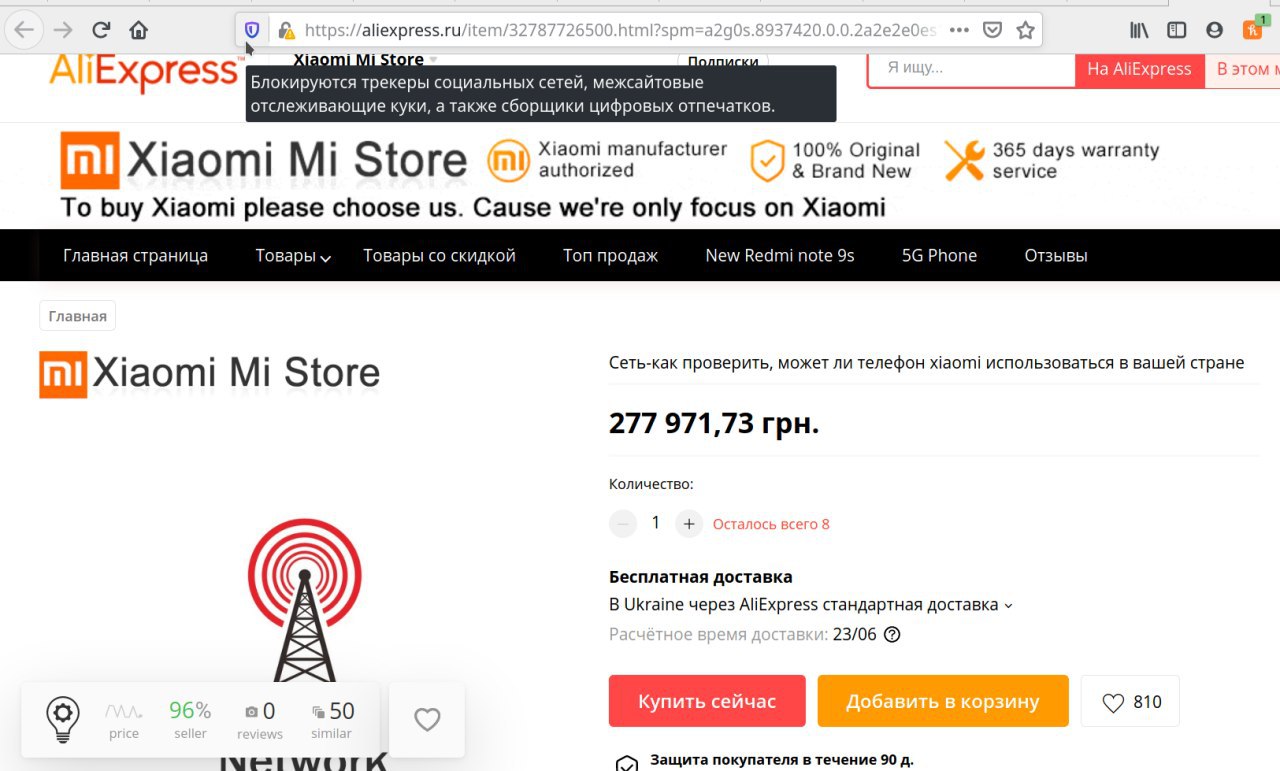Click the price '277 971,73 грн.'

pyautogui.click(x=714, y=423)
